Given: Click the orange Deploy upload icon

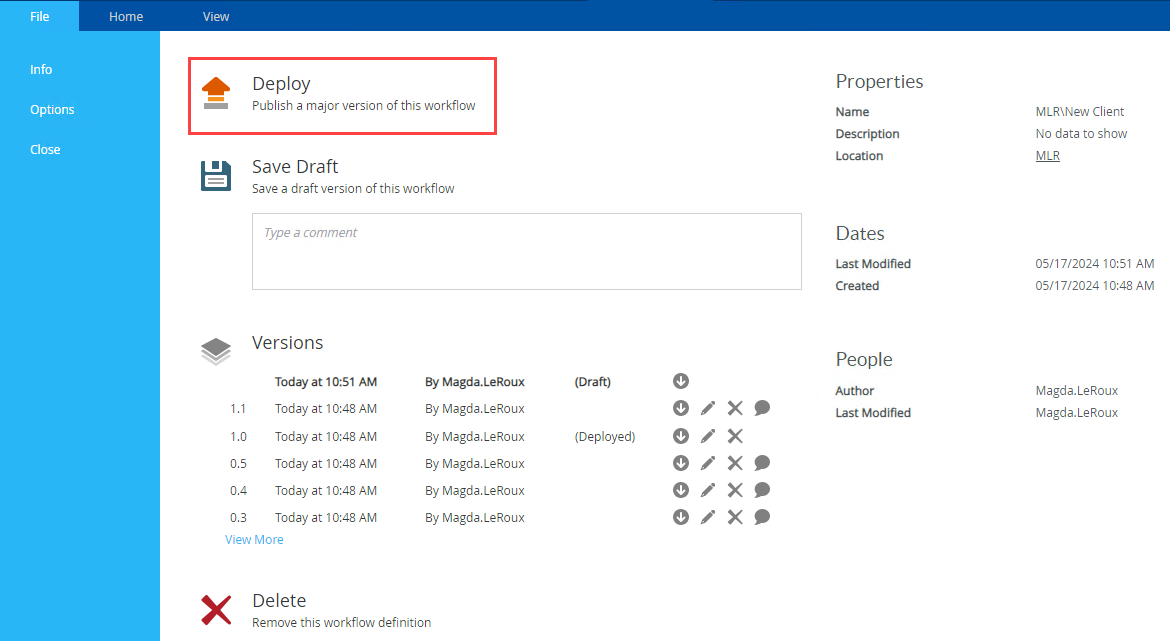Looking at the screenshot, I should point(216,92).
